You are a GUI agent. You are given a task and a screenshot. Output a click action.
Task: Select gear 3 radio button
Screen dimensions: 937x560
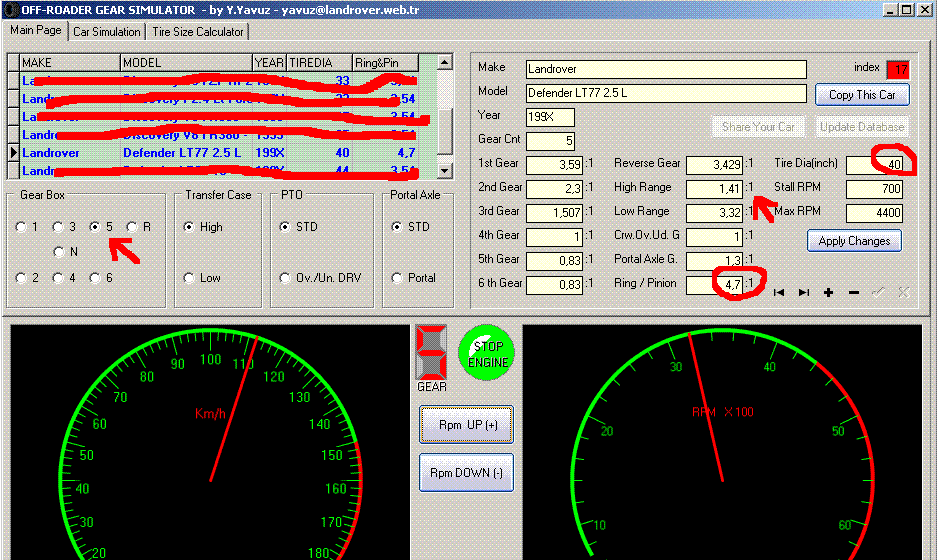tap(58, 227)
